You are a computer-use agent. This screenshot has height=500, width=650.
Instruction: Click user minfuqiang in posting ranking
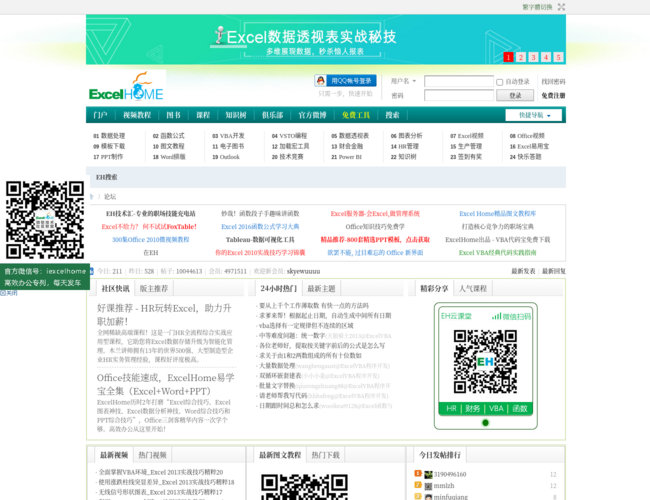tap(451, 497)
